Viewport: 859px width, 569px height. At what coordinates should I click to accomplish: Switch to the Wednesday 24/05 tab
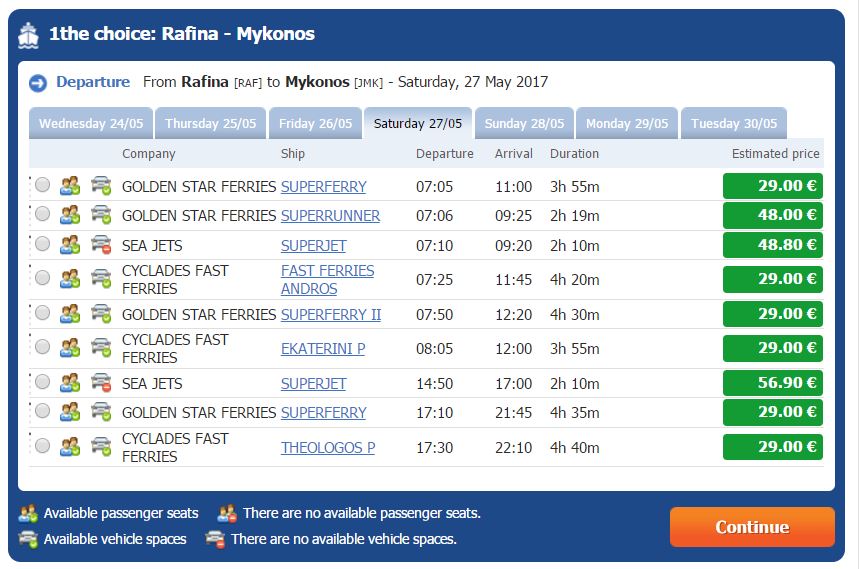(x=91, y=123)
